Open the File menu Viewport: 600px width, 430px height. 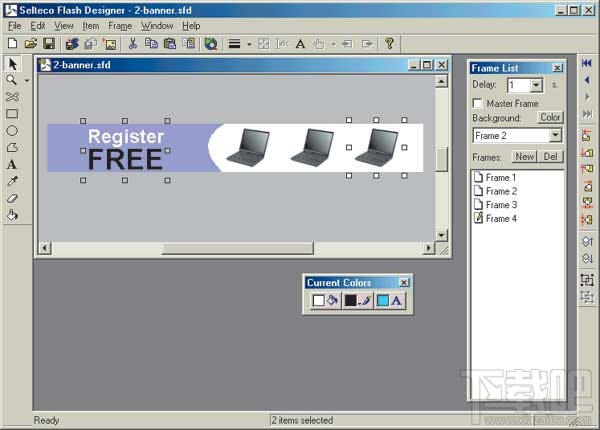[x=15, y=26]
